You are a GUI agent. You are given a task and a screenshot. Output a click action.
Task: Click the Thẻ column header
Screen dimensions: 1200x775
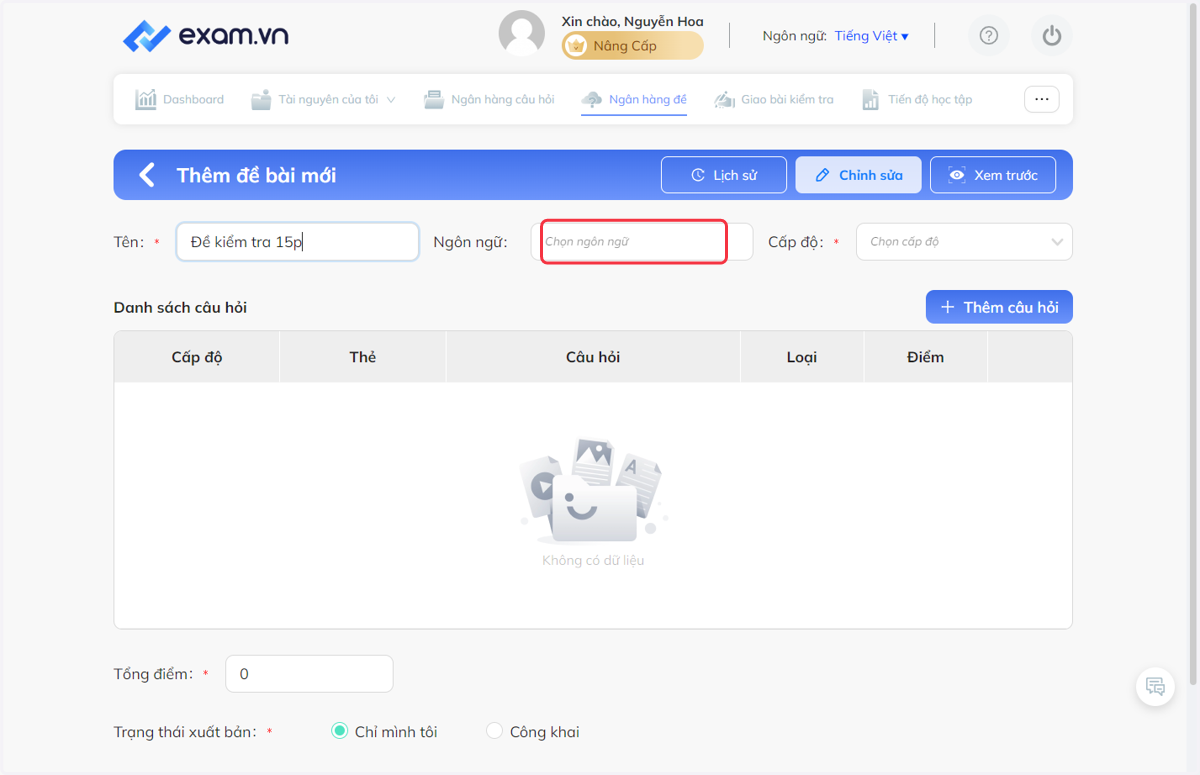point(363,357)
